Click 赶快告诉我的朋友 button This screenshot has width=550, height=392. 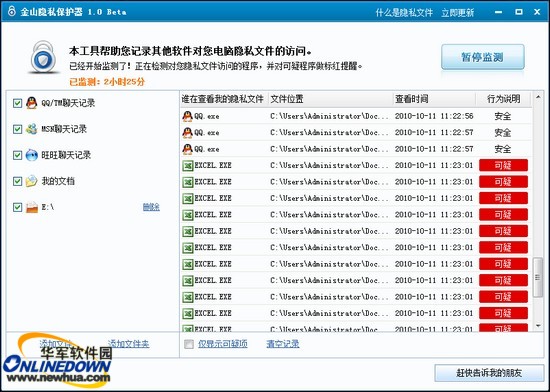(x=489, y=373)
